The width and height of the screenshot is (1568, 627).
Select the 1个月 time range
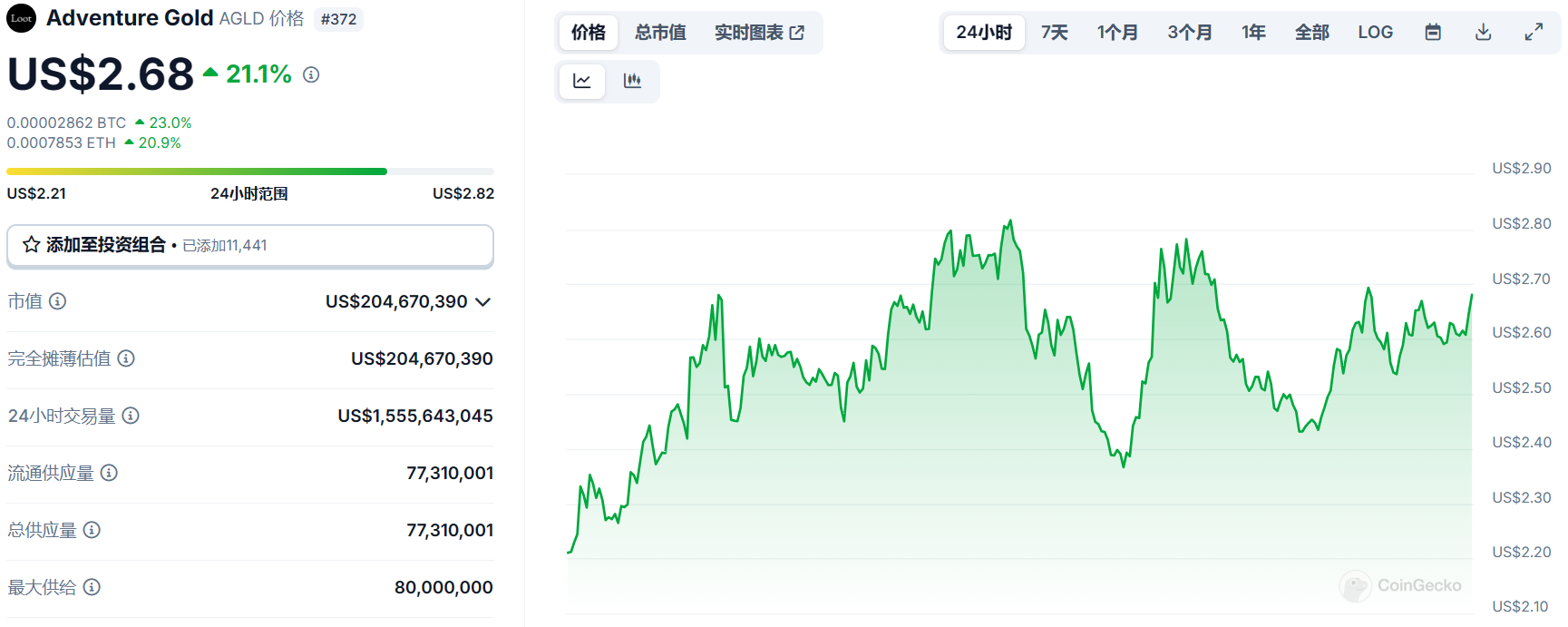tap(1117, 33)
